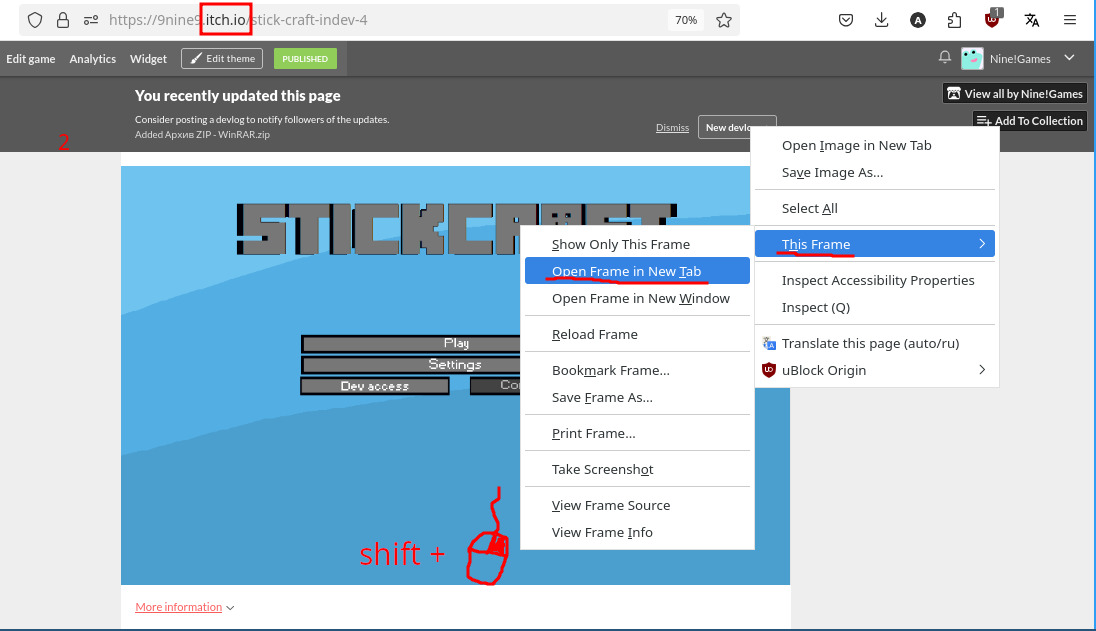
Task: Open the Pocket save icon
Action: [846, 20]
